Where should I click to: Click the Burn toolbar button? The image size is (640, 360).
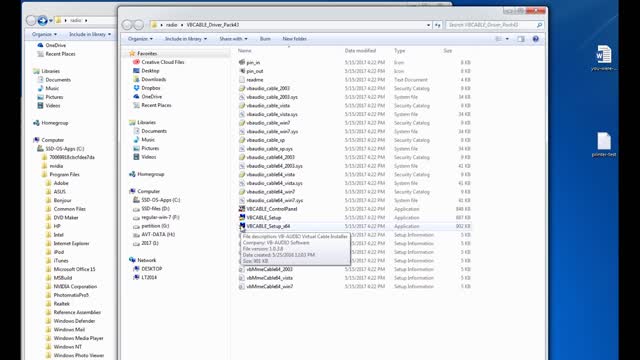click(265, 39)
